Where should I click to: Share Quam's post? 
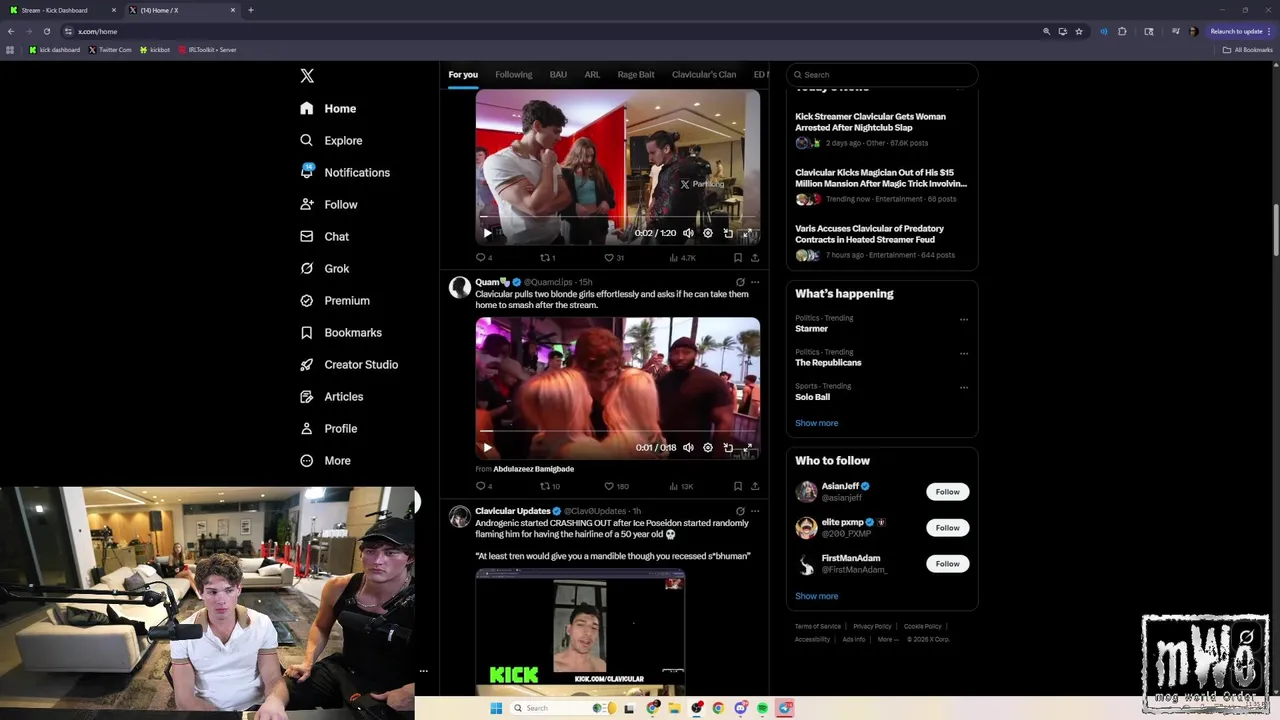tap(755, 487)
